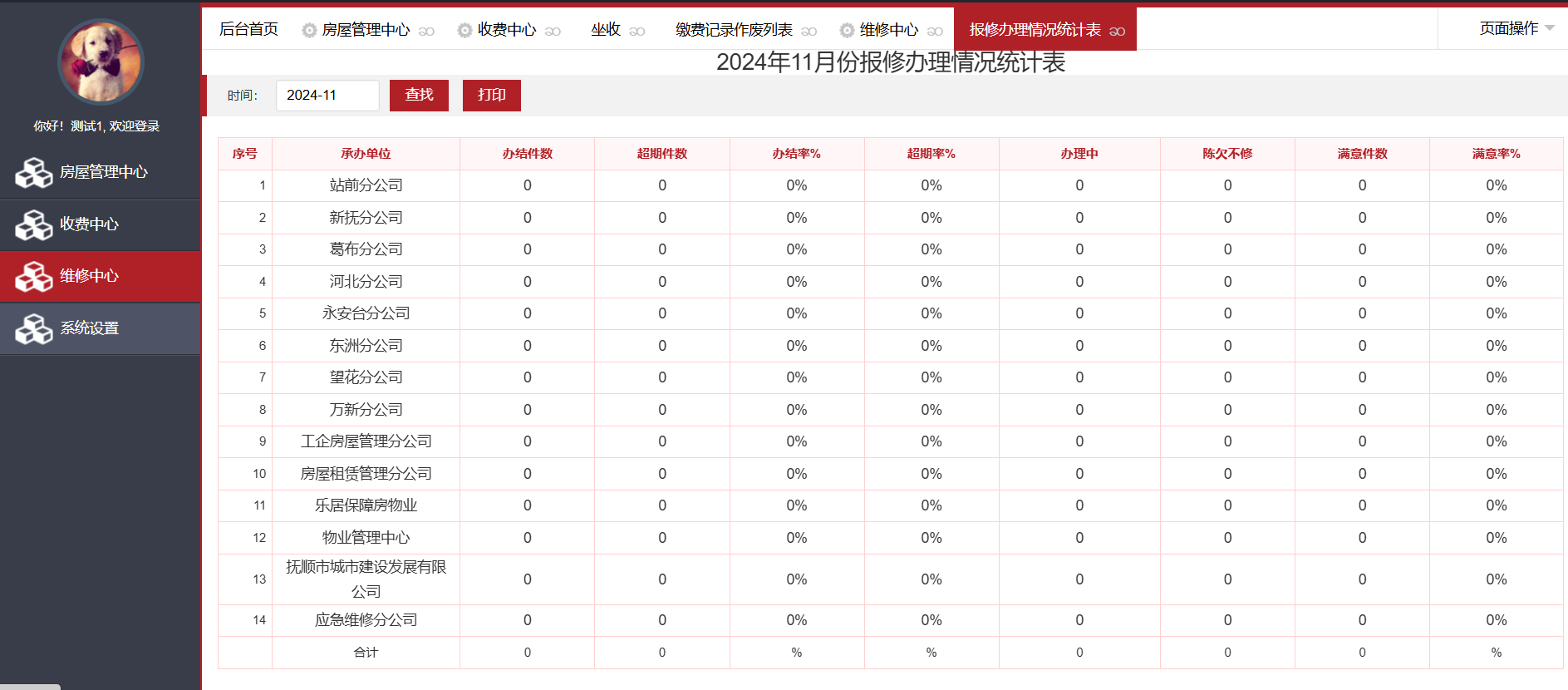1568x690 pixels.
Task: Switch to the 缴费记录作废列表 tab
Action: pos(733,30)
